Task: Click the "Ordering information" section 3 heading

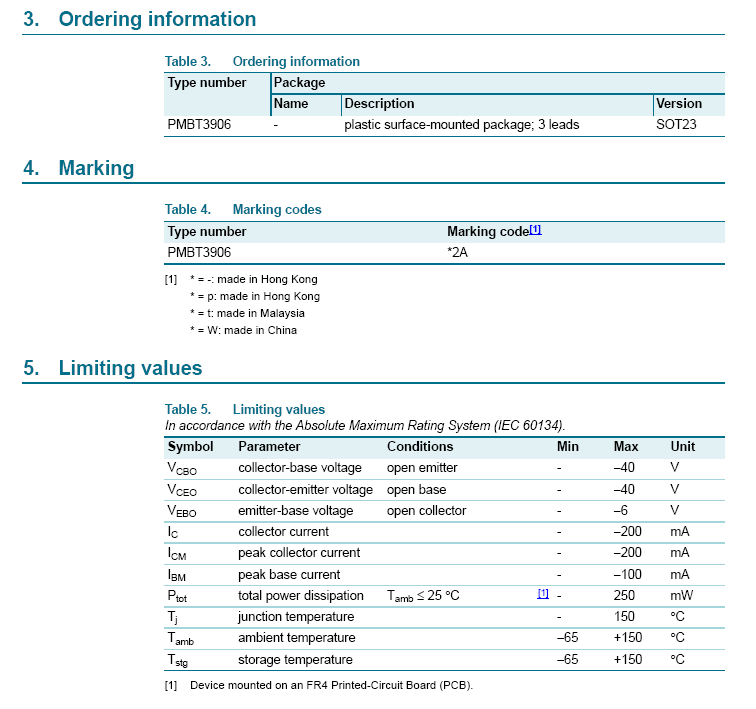Action: pyautogui.click(x=157, y=19)
